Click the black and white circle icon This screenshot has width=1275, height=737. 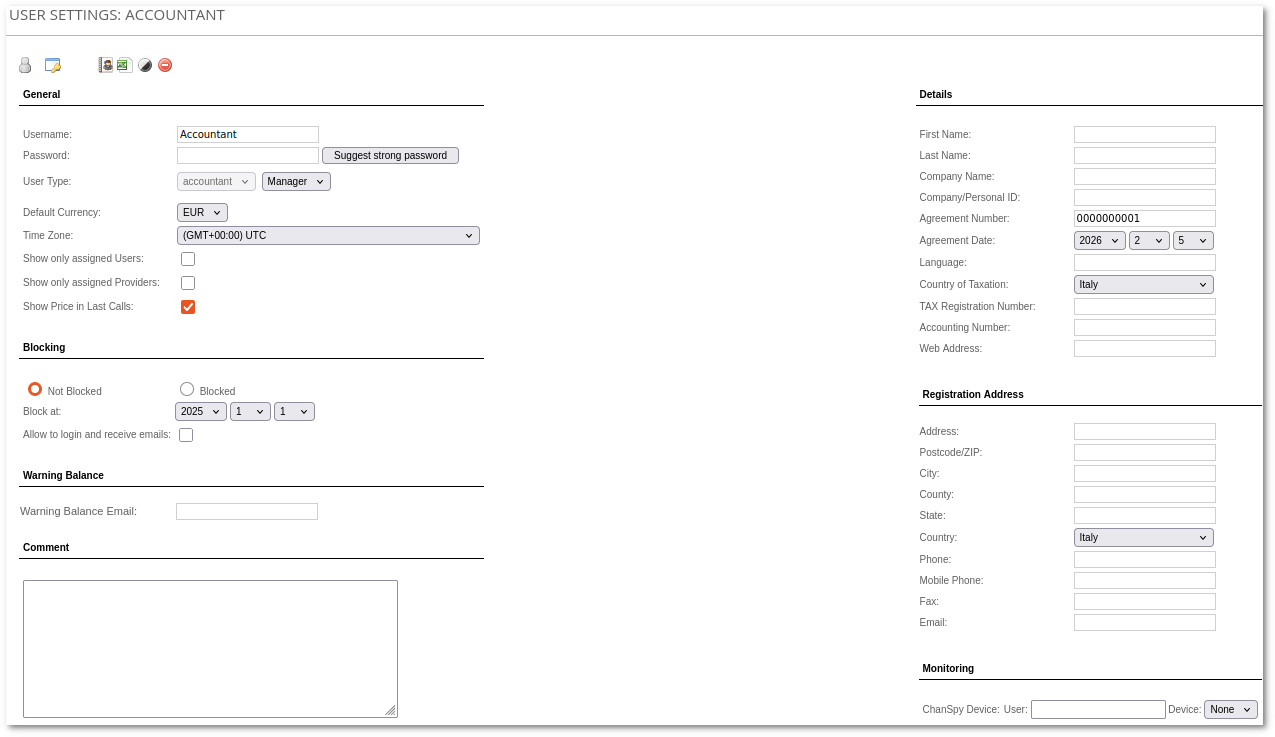click(145, 65)
